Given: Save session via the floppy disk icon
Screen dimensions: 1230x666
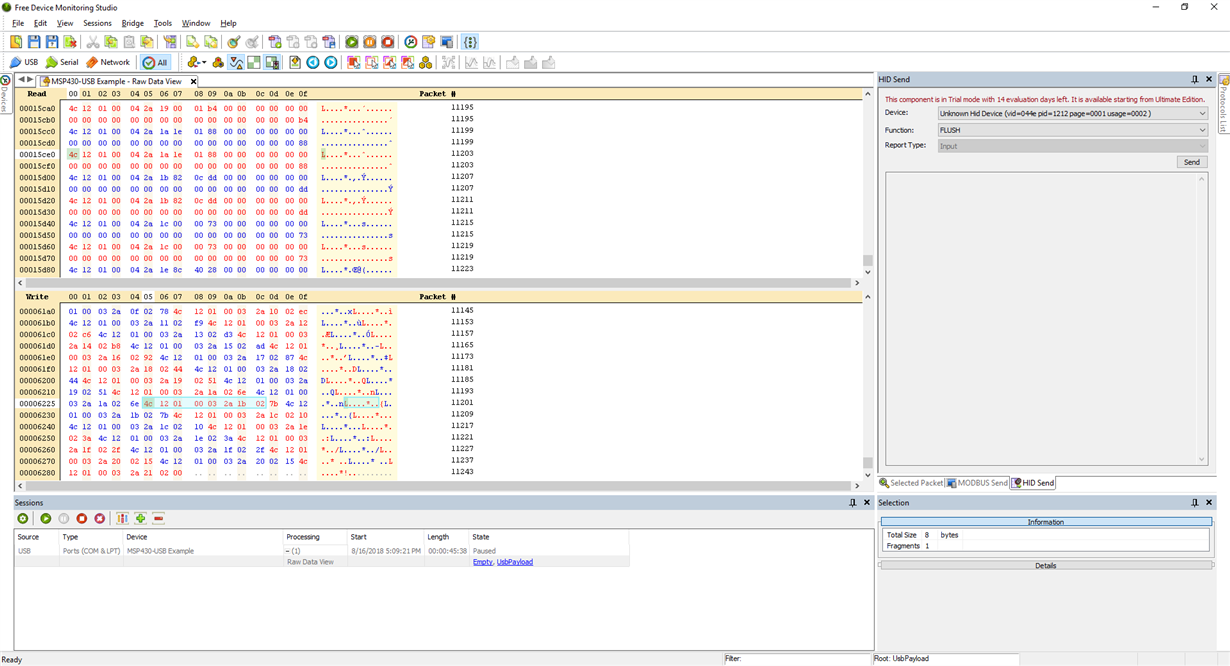Looking at the screenshot, I should pos(33,42).
